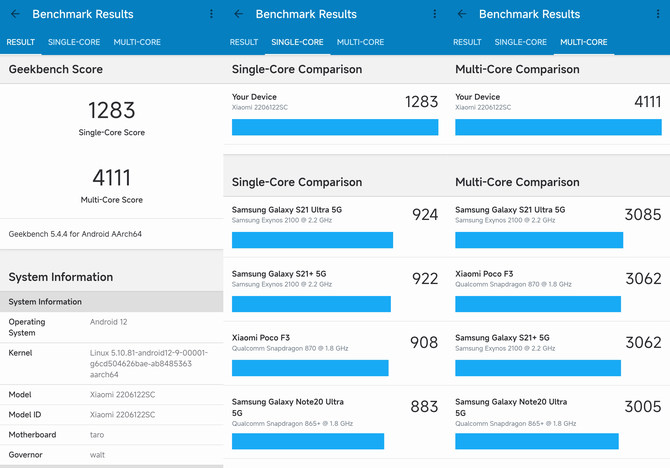Tap the back arrow in the right panel

461,14
